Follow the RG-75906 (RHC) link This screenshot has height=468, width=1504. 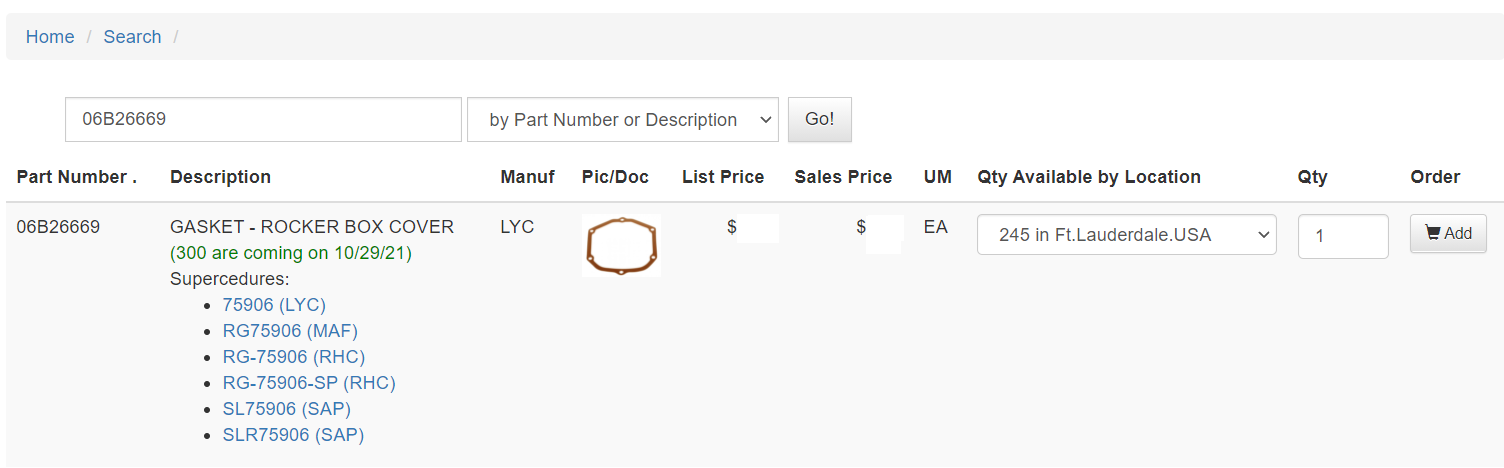[x=294, y=357]
